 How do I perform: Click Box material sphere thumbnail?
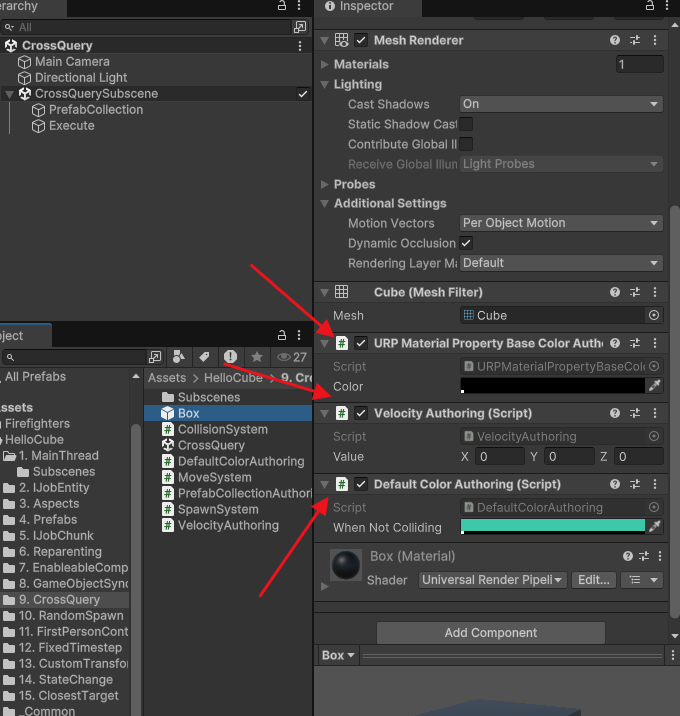[346, 564]
